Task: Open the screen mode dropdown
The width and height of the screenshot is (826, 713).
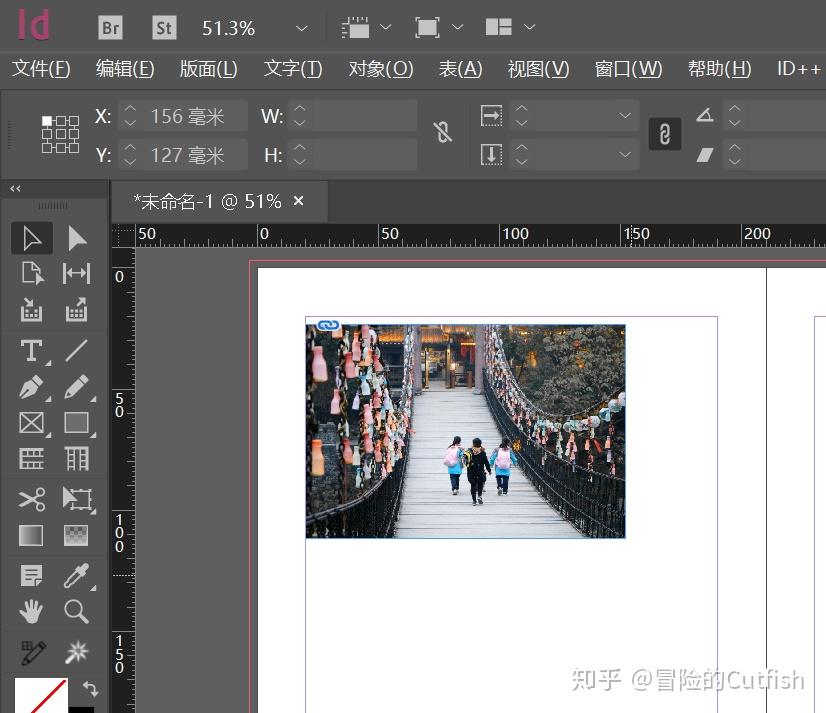Action: (x=438, y=27)
